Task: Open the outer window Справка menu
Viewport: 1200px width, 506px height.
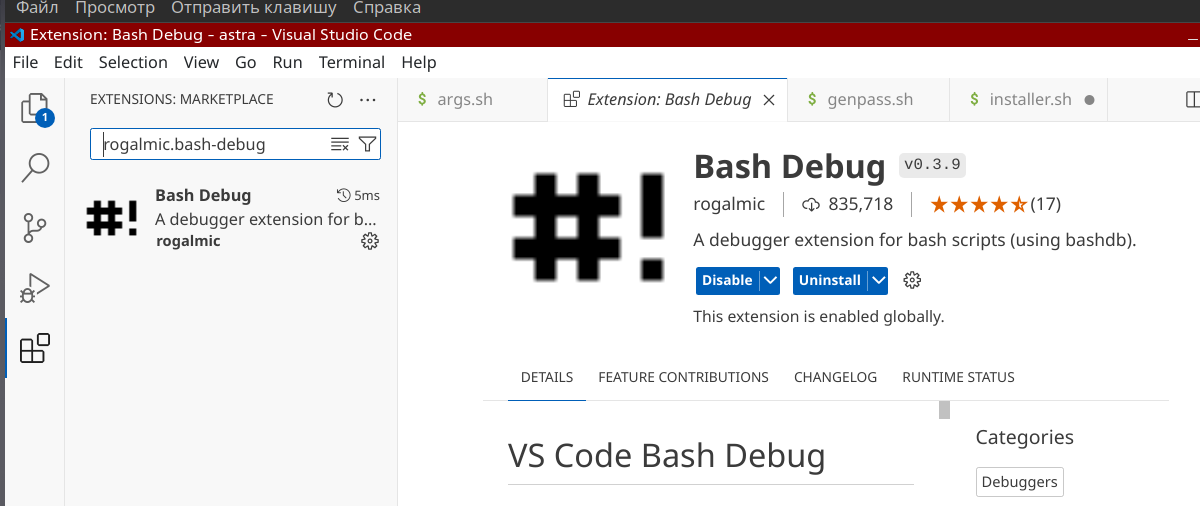Action: pos(386,8)
